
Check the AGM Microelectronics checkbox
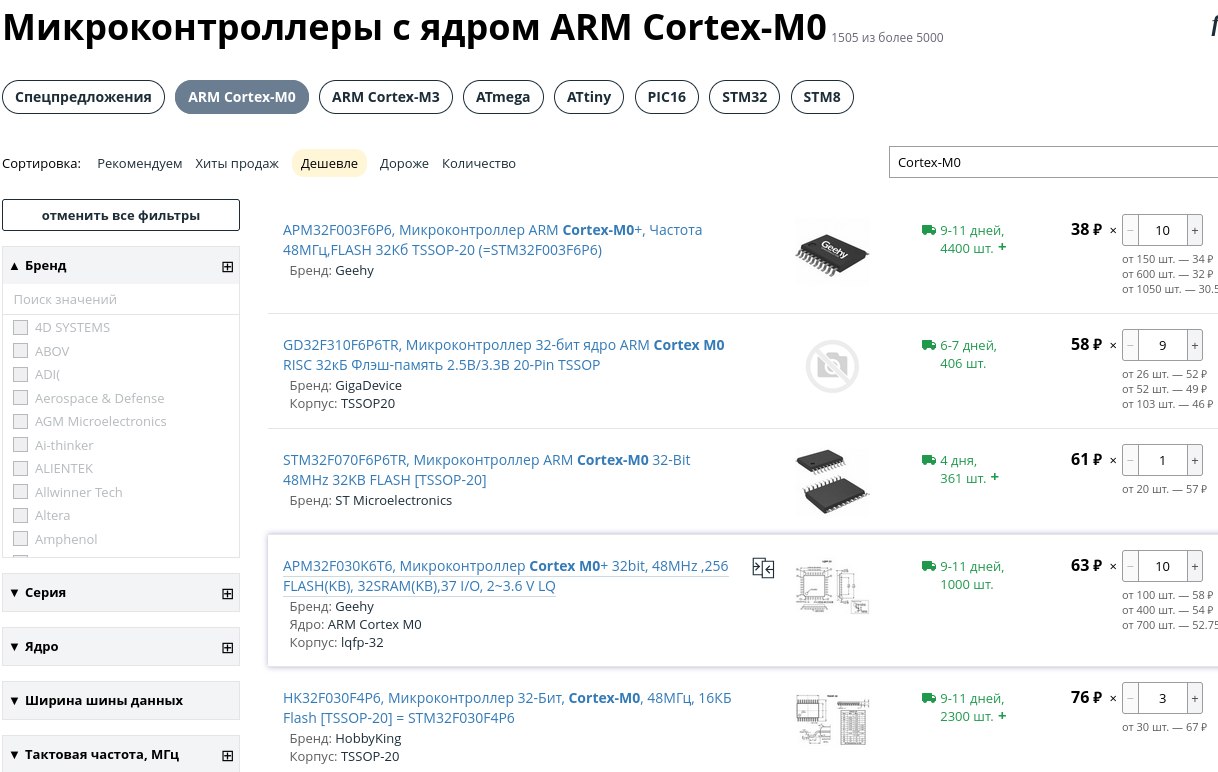tap(20, 421)
